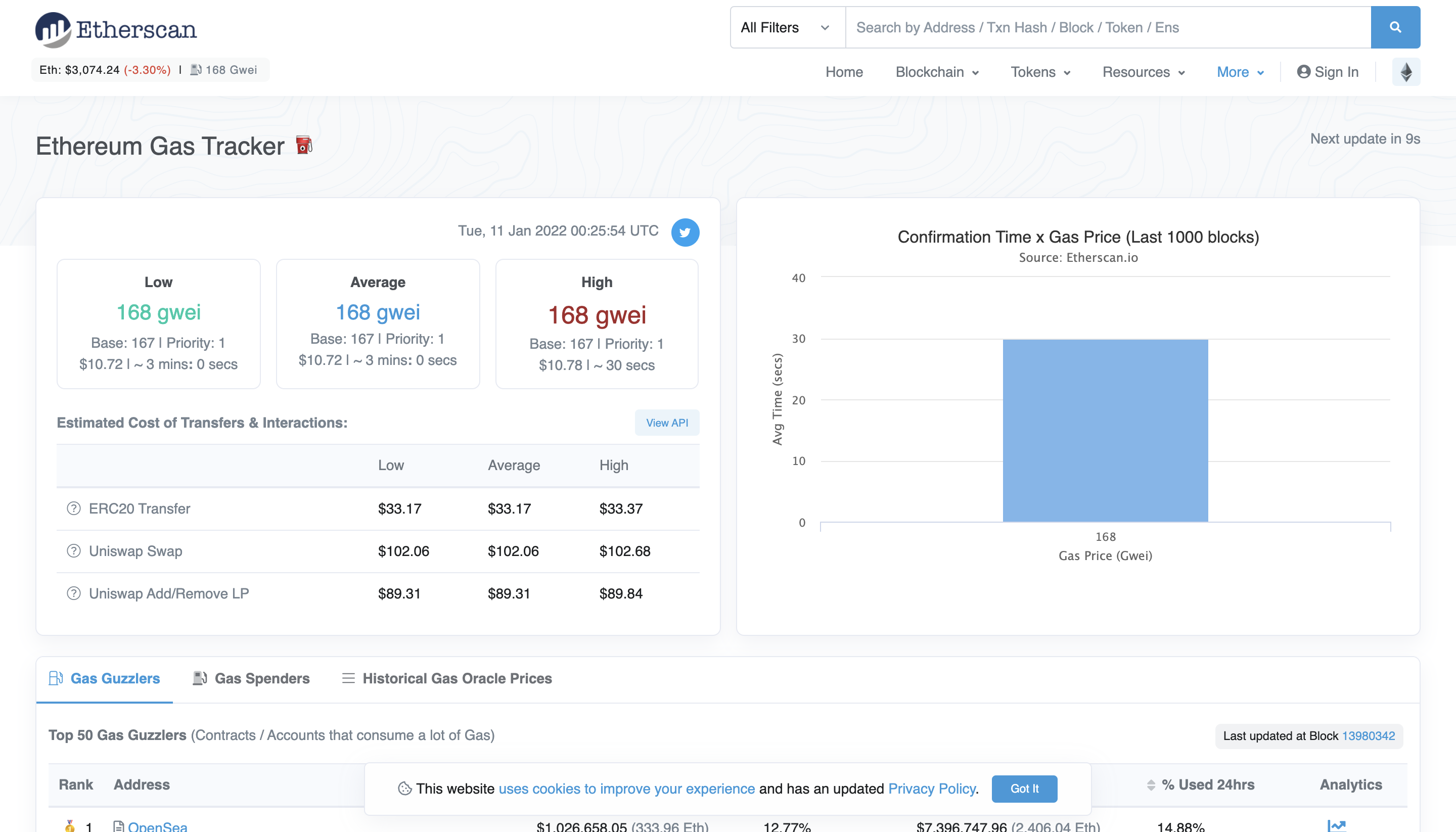Dismiss cookie notice with Got It
This screenshot has height=832, width=1456.
[x=1023, y=789]
